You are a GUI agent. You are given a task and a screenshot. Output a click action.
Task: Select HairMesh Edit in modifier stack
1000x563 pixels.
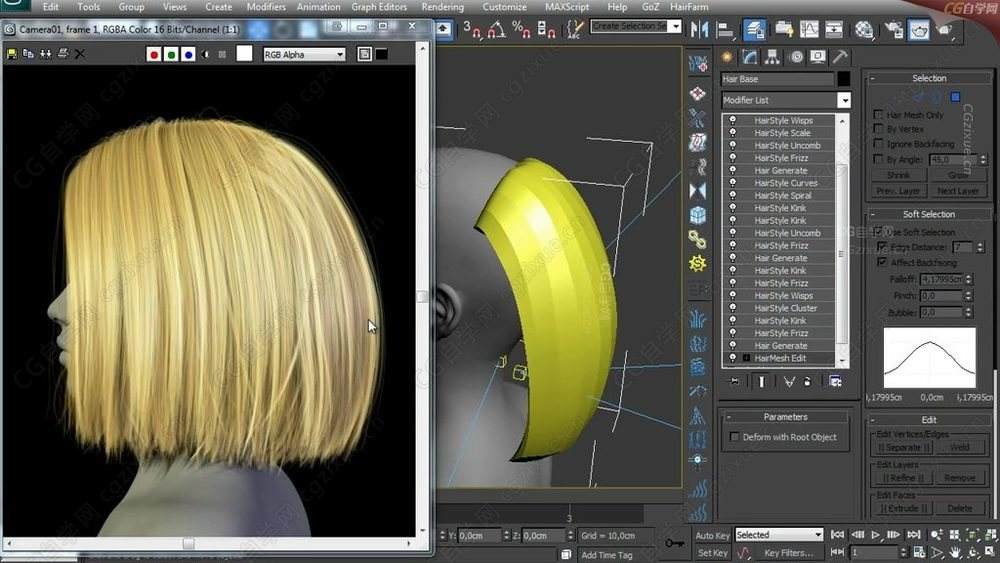pos(779,358)
